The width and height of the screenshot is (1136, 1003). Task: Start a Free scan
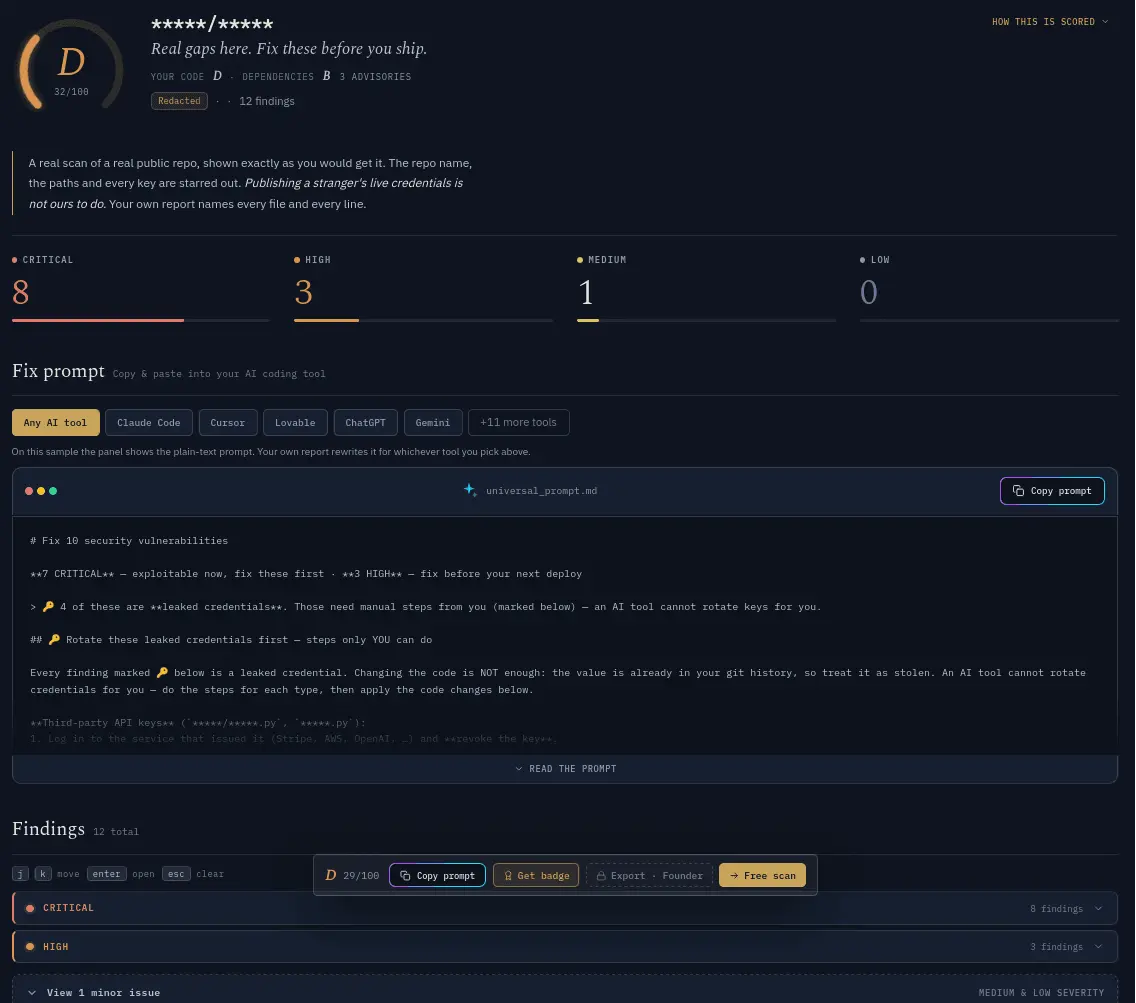pos(762,875)
